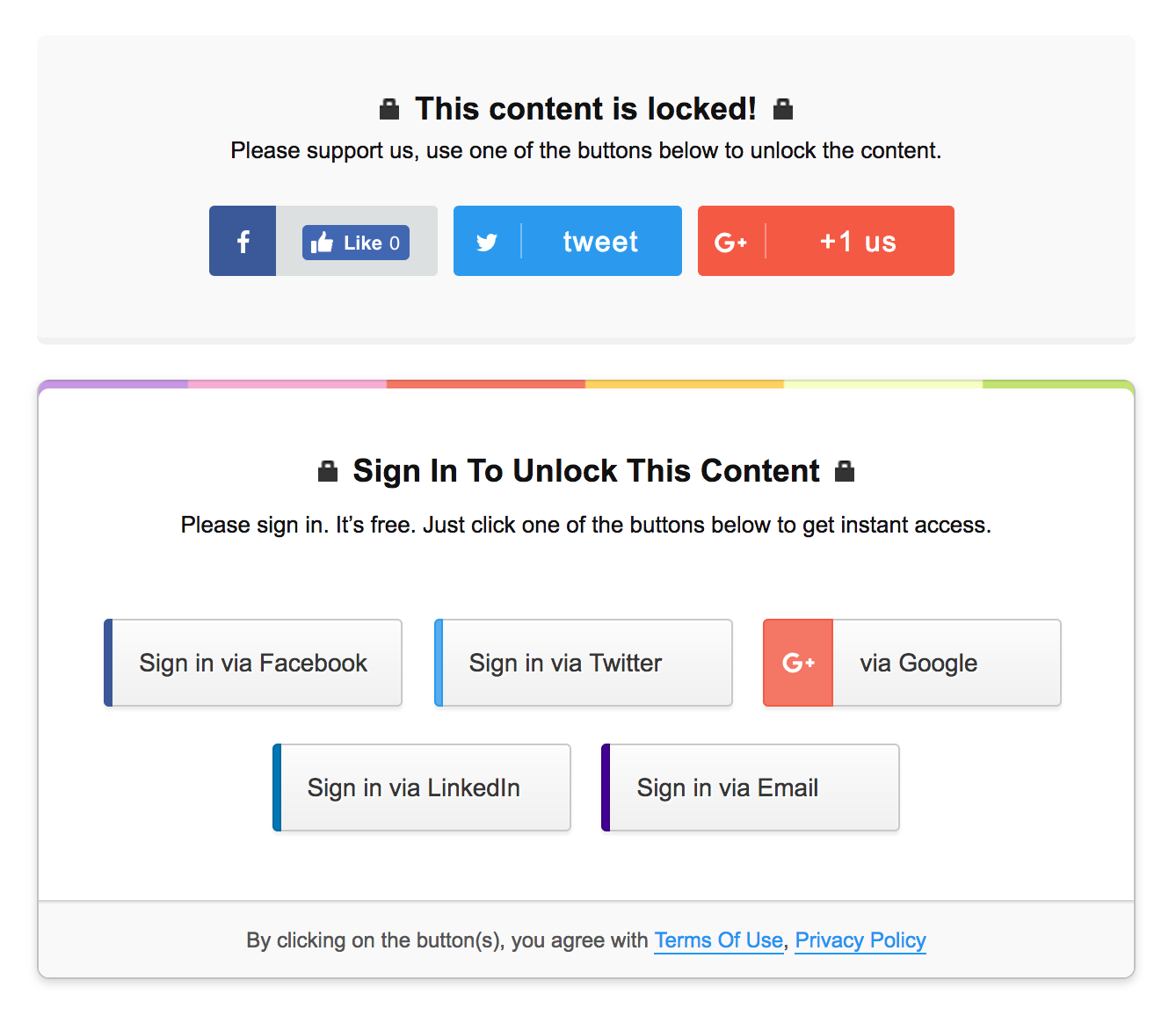
Task: Click lock icon left of 'Sign In To Unlock'
Action: point(328,472)
